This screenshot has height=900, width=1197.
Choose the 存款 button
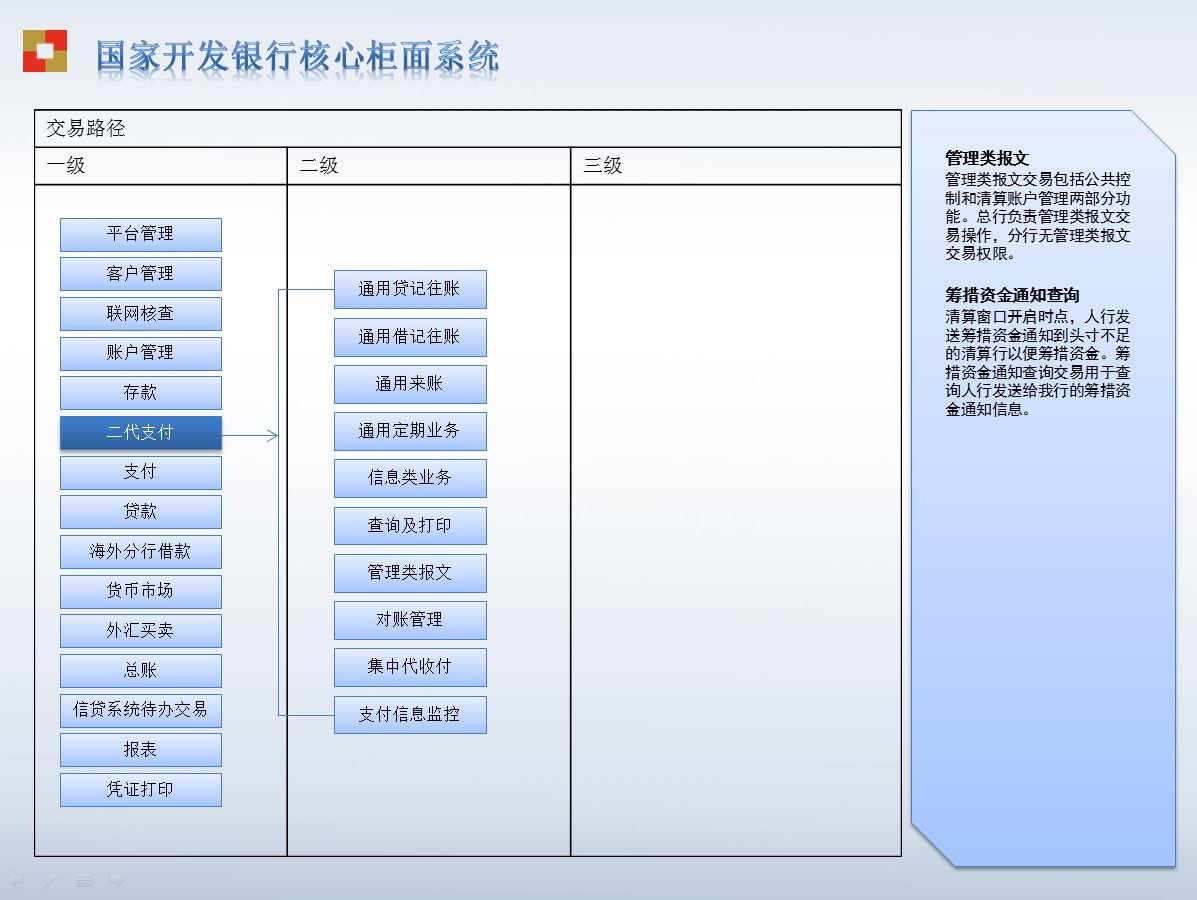point(140,393)
